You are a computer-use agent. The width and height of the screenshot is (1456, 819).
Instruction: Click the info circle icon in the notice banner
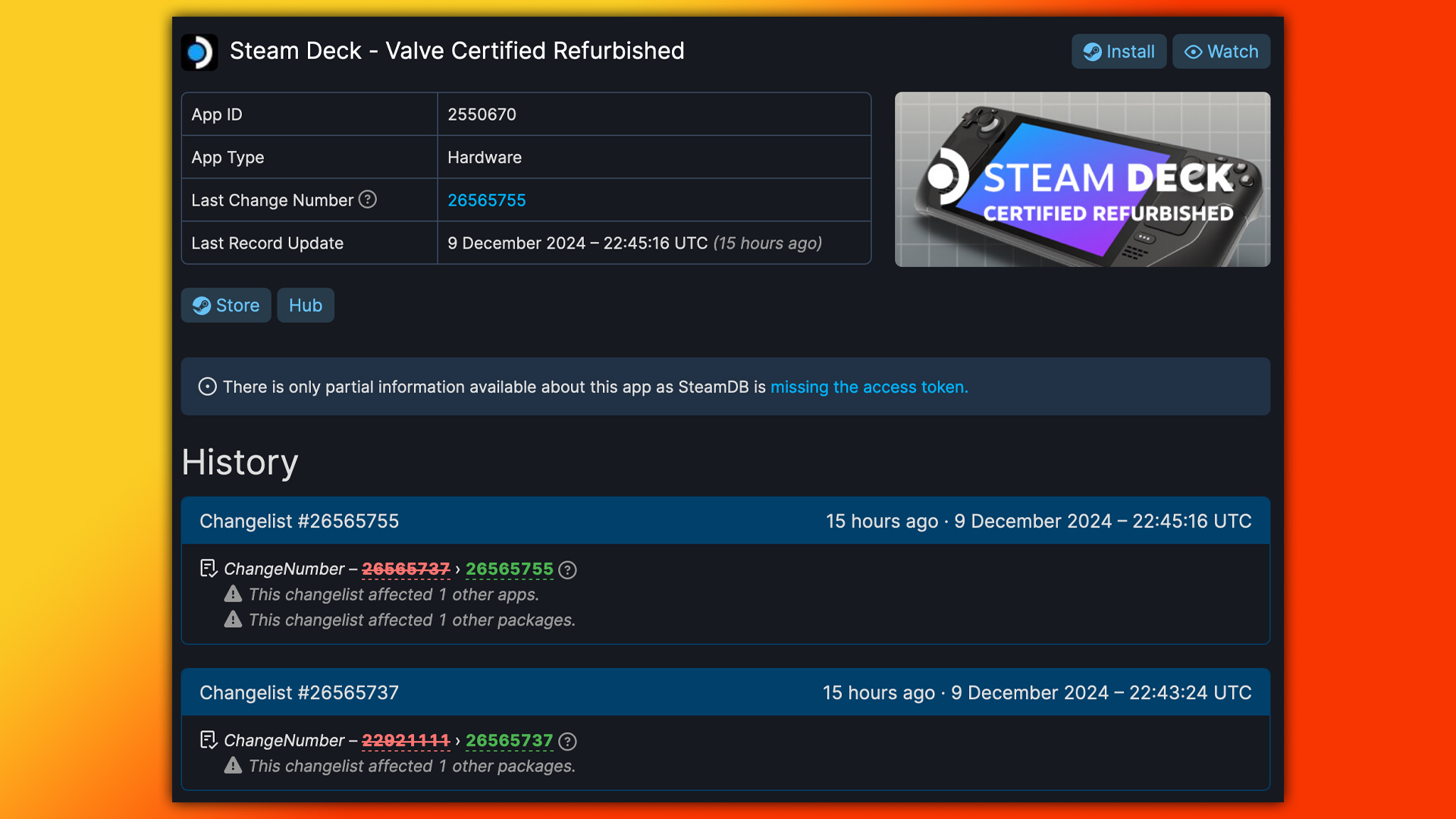pos(208,387)
